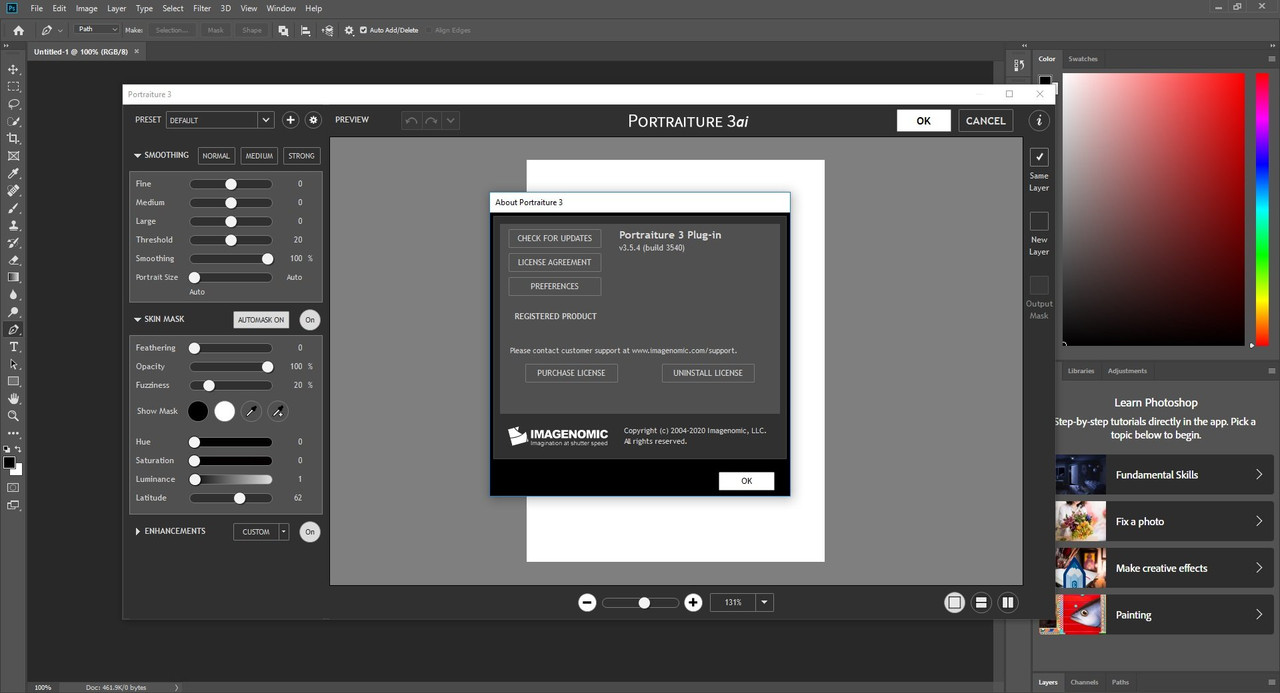Screen dimensions: 1280x693
Task: Click PURCHASE LICENSE button
Action: coord(571,373)
